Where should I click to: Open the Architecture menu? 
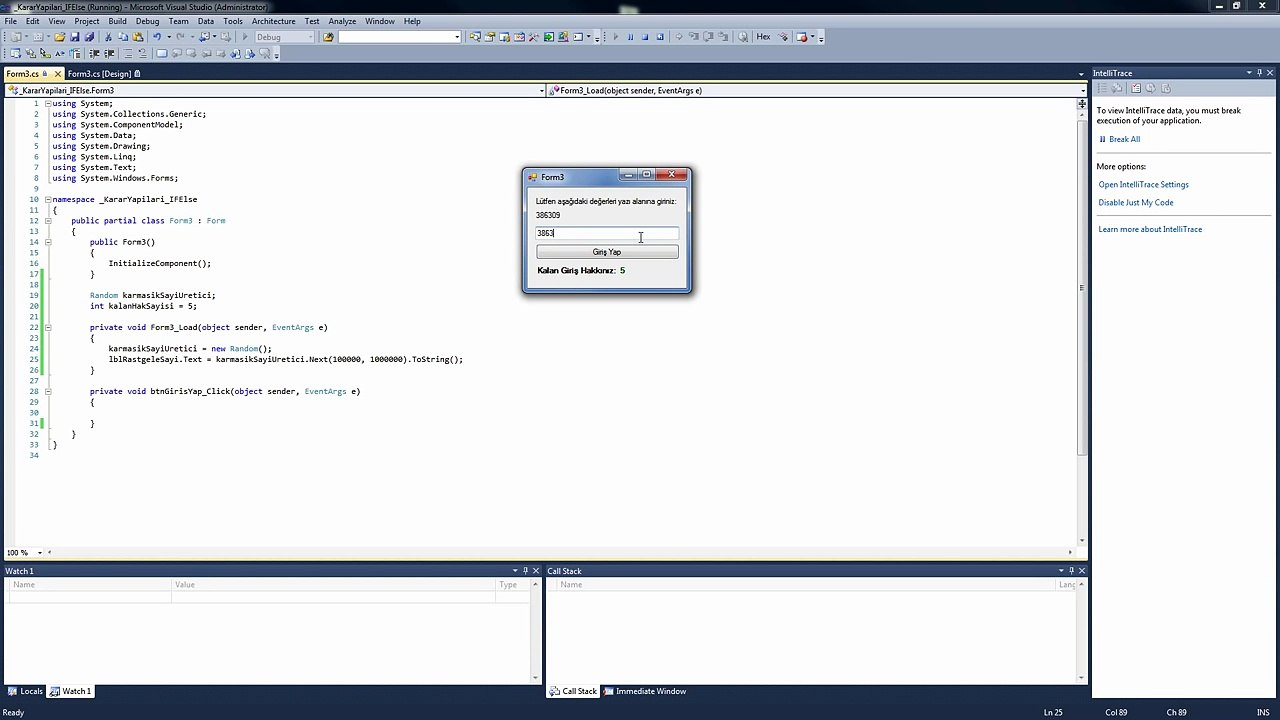pyautogui.click(x=273, y=21)
